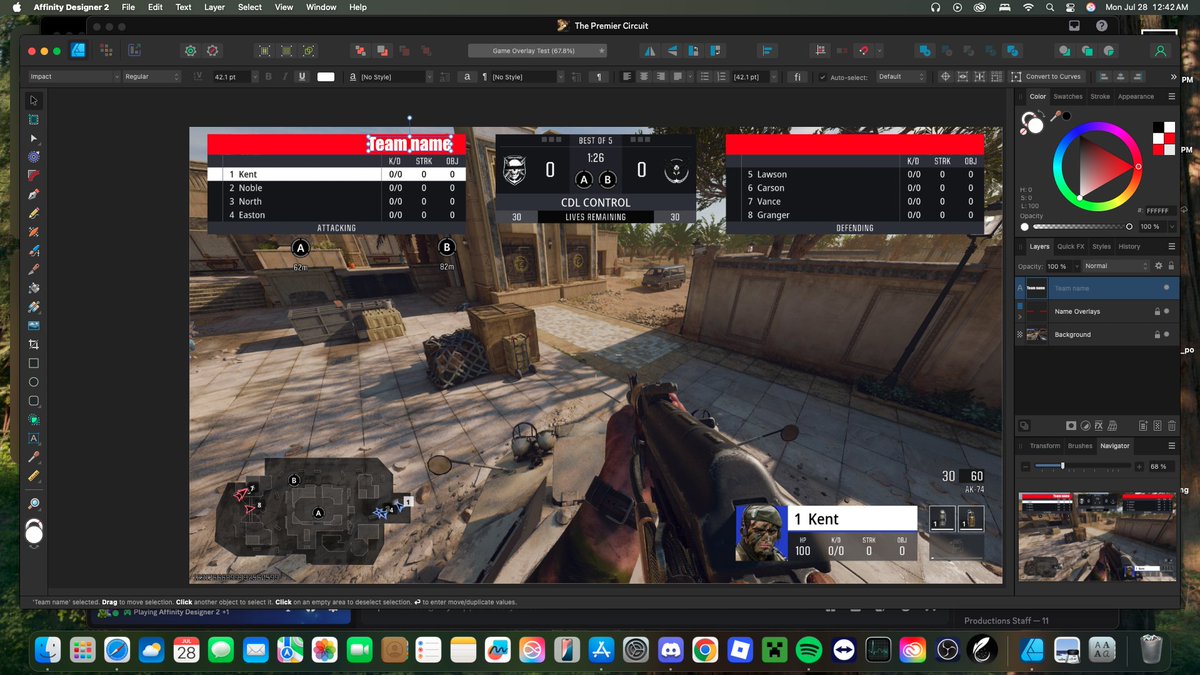Choose the Node tool

[x=34, y=138]
